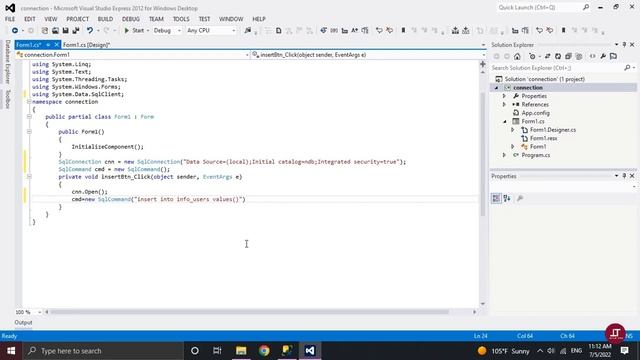Open the Debug configuration dropdown
Viewport: 640px width, 360px height.
point(167,31)
